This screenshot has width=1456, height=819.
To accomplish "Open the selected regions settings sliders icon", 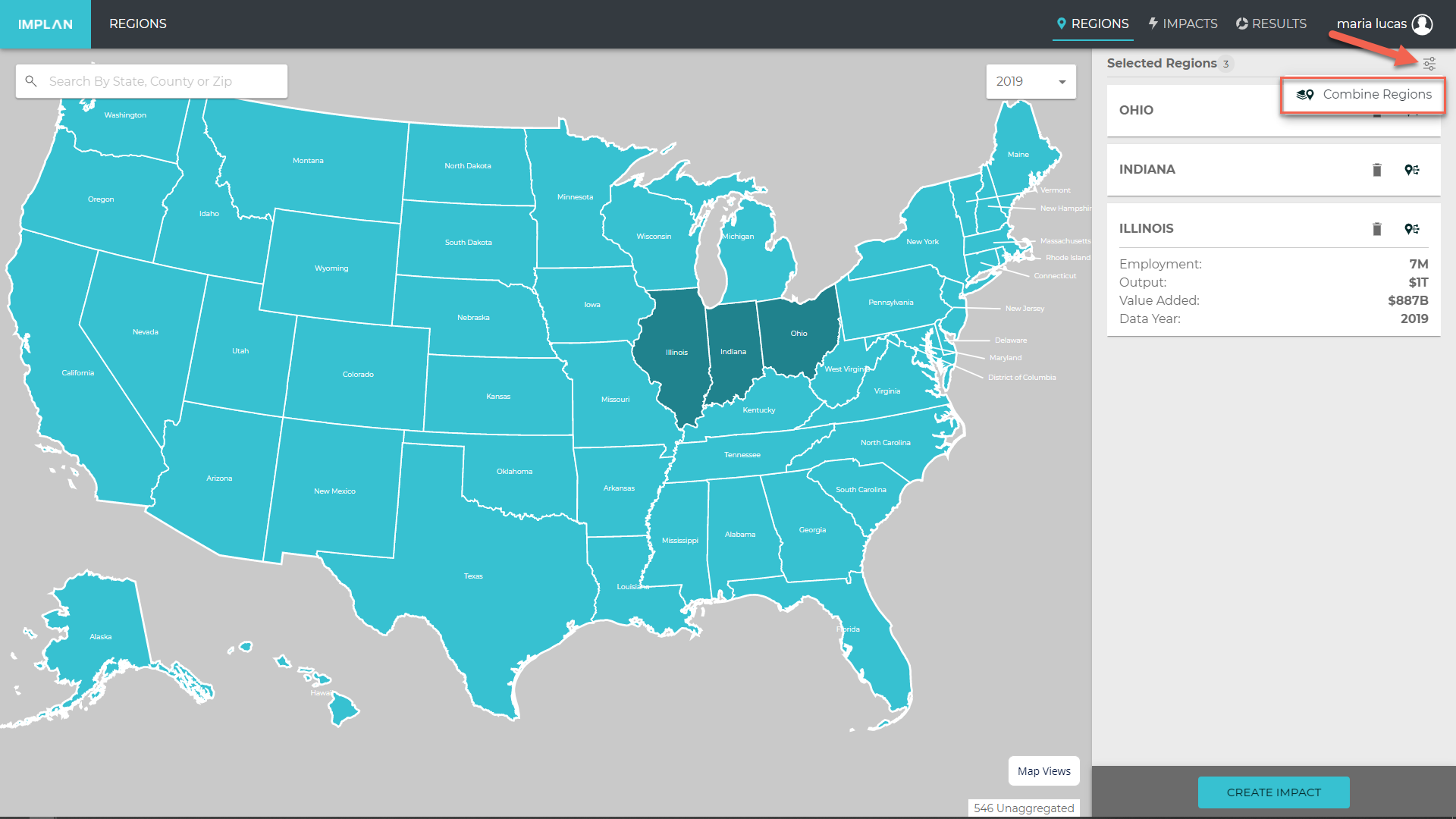I will pos(1429,64).
